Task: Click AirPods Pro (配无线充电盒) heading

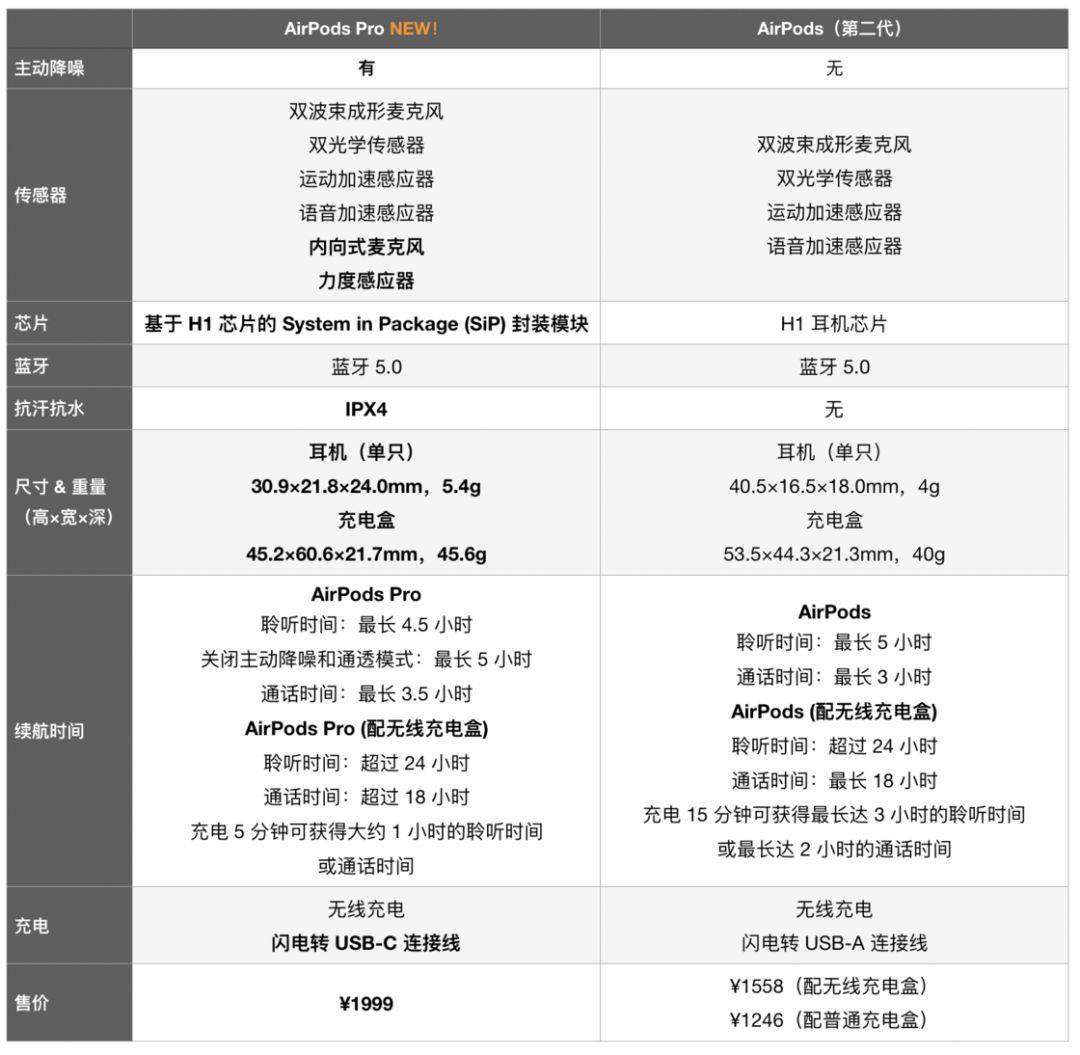Action: point(366,728)
